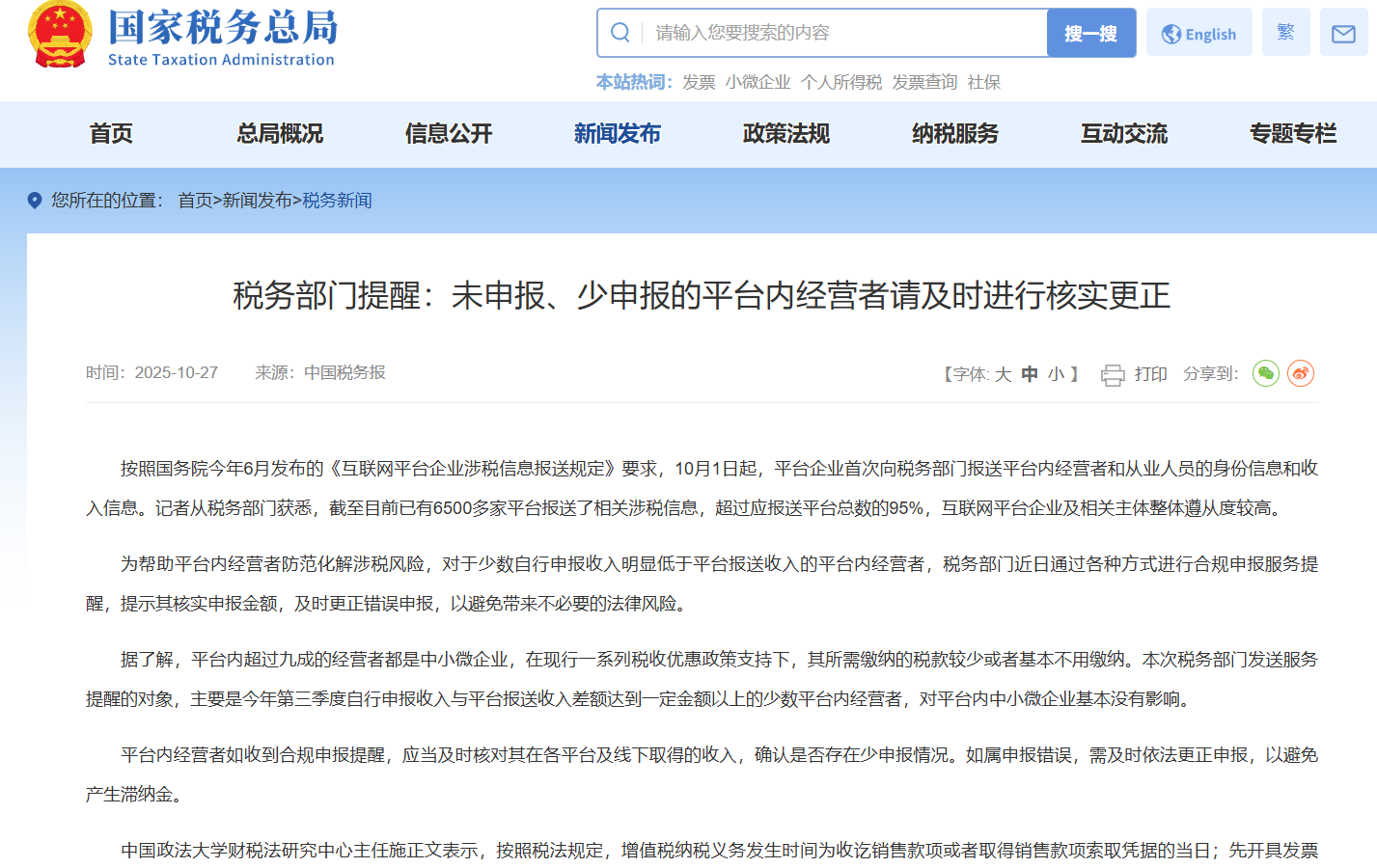Set font size to large (大)
Image resolution: width=1377 pixels, height=868 pixels.
click(1003, 374)
